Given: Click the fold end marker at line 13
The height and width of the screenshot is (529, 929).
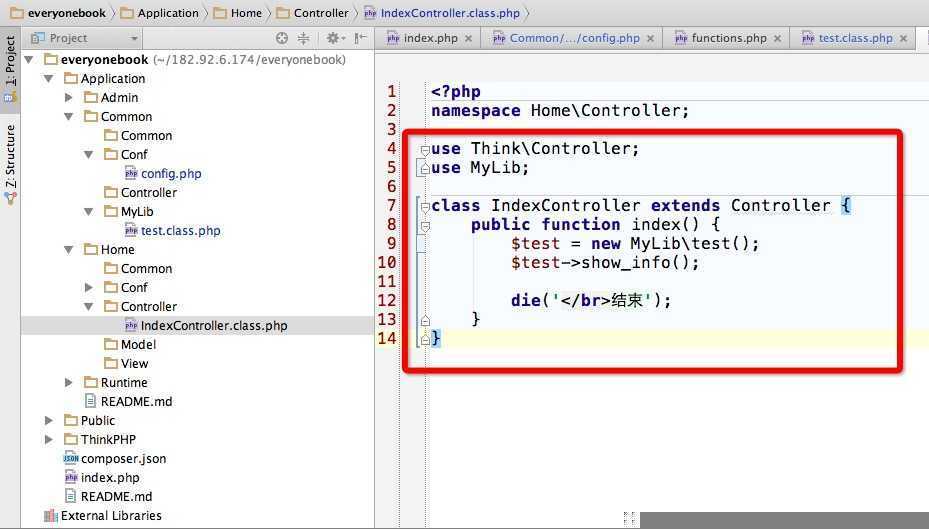Looking at the screenshot, I should 425,320.
